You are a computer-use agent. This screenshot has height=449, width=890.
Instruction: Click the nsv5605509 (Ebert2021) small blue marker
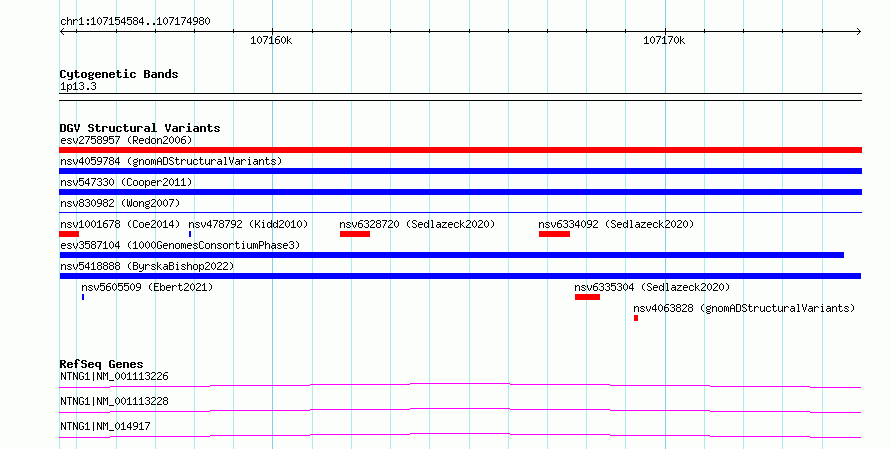[83, 297]
